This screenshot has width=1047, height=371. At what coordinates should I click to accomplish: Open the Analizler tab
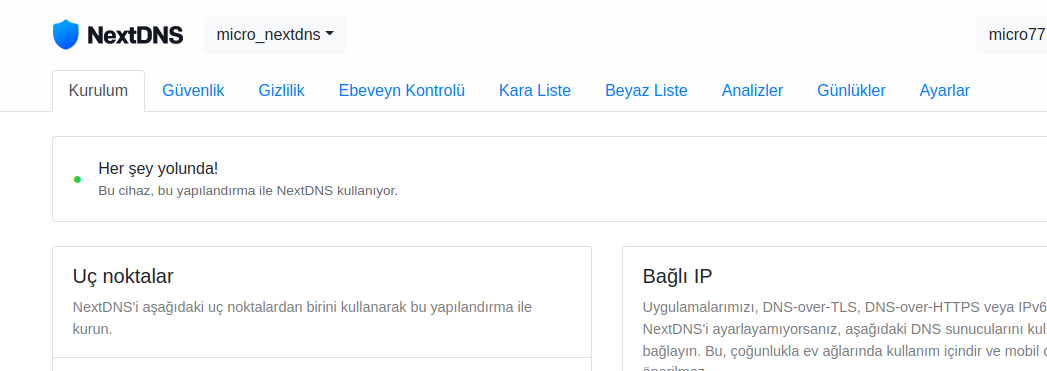[x=752, y=91]
